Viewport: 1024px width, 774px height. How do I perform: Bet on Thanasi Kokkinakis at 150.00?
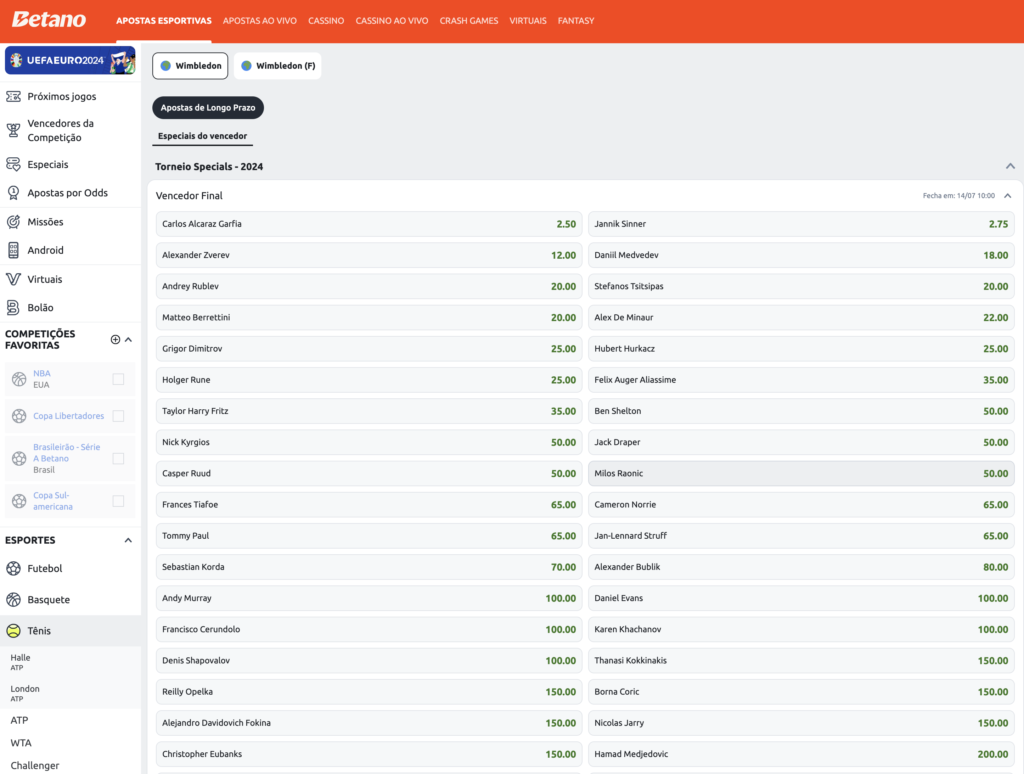click(x=801, y=661)
